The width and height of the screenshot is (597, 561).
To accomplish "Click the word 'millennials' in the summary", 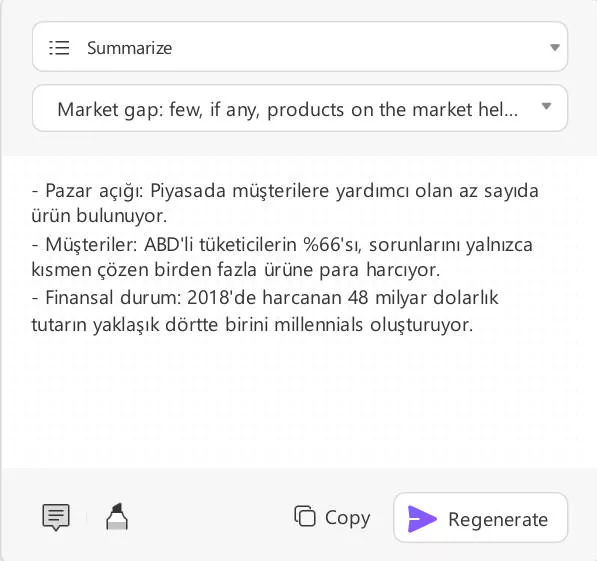I will pyautogui.click(x=319, y=325).
